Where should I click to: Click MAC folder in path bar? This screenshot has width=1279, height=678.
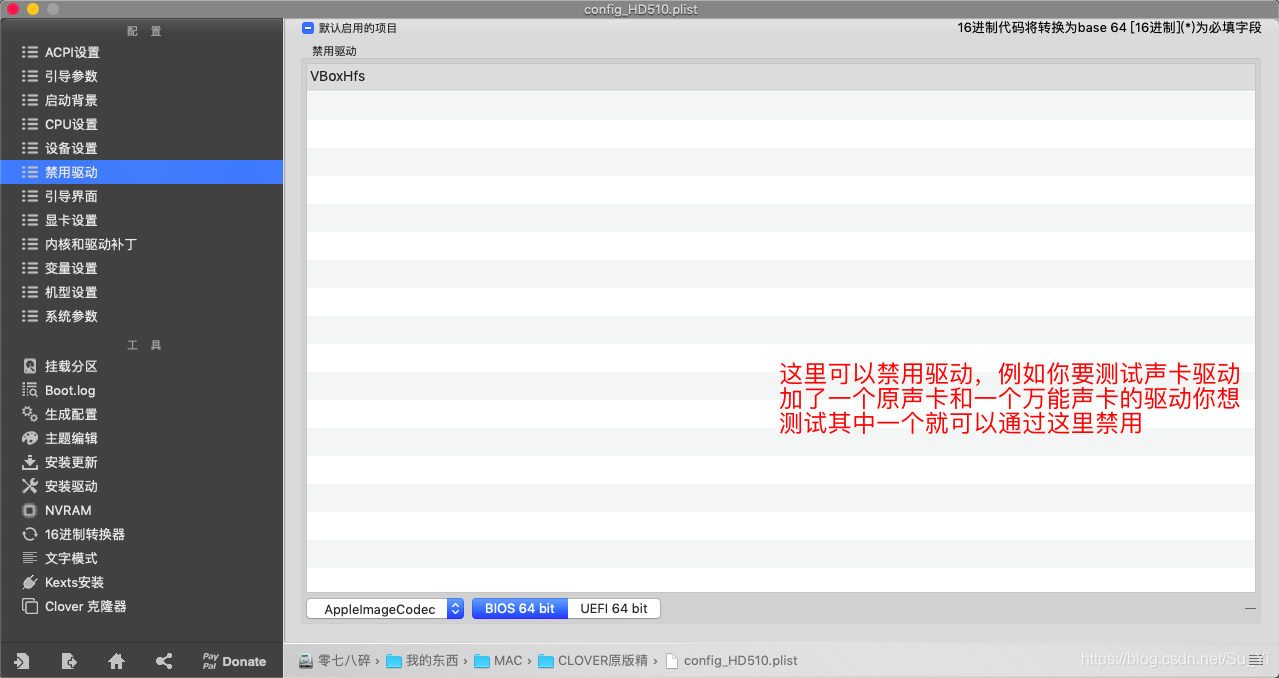498,660
